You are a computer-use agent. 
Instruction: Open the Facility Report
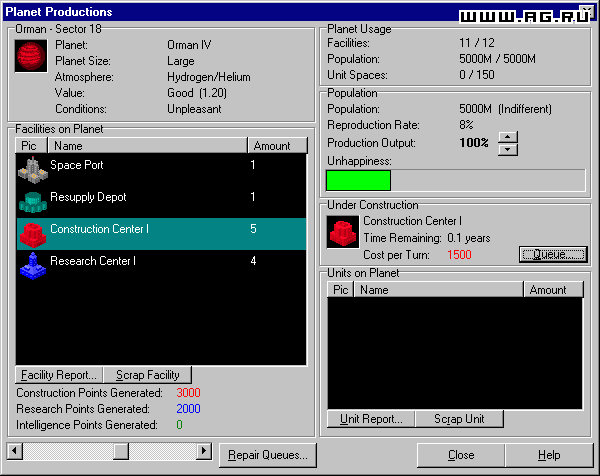tap(59, 375)
